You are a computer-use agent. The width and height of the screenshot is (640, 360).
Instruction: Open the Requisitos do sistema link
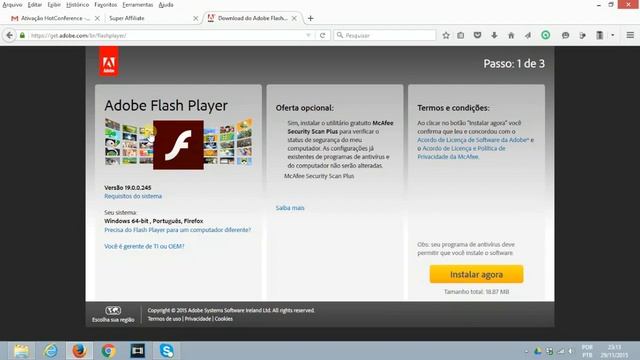pyautogui.click(x=133, y=196)
